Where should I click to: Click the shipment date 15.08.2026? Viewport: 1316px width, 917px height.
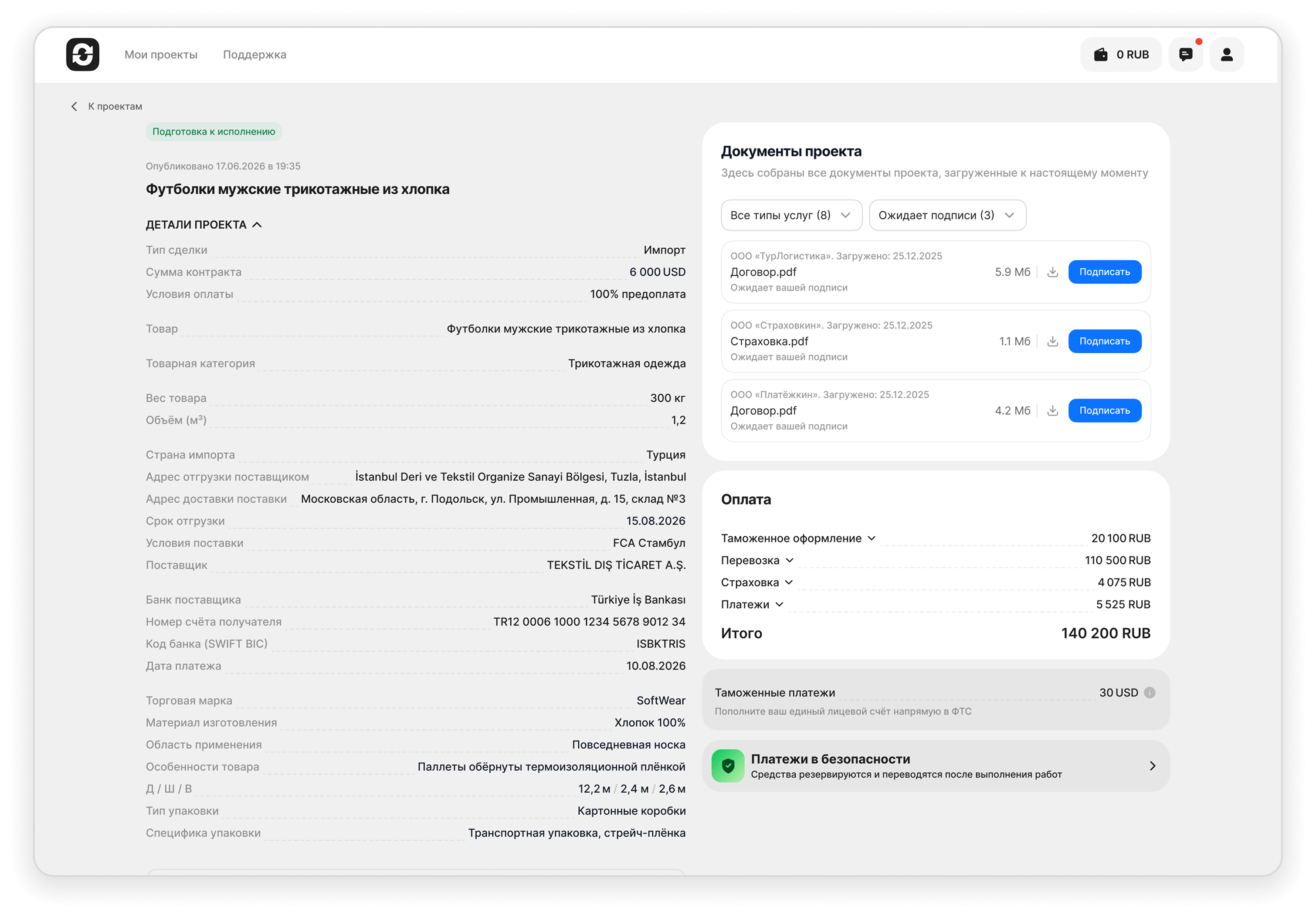[656, 521]
